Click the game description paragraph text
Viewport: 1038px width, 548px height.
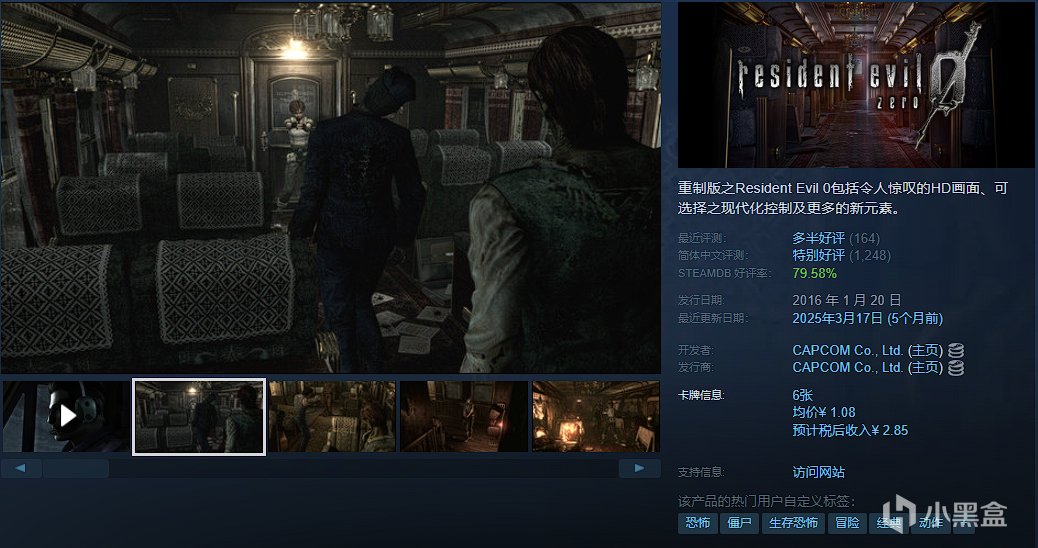843,198
